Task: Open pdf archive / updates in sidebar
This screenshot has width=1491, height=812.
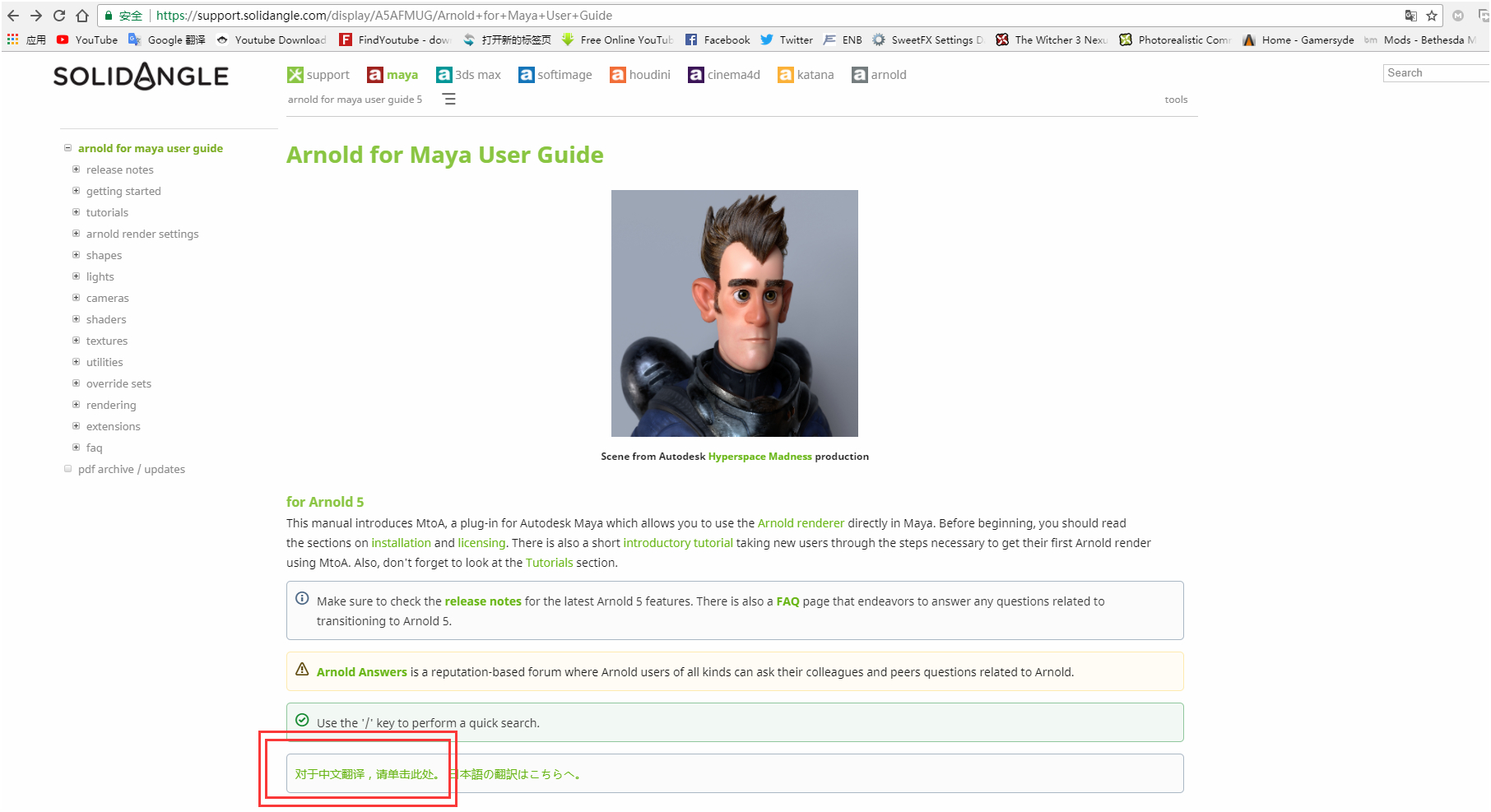Action: pyautogui.click(x=132, y=469)
